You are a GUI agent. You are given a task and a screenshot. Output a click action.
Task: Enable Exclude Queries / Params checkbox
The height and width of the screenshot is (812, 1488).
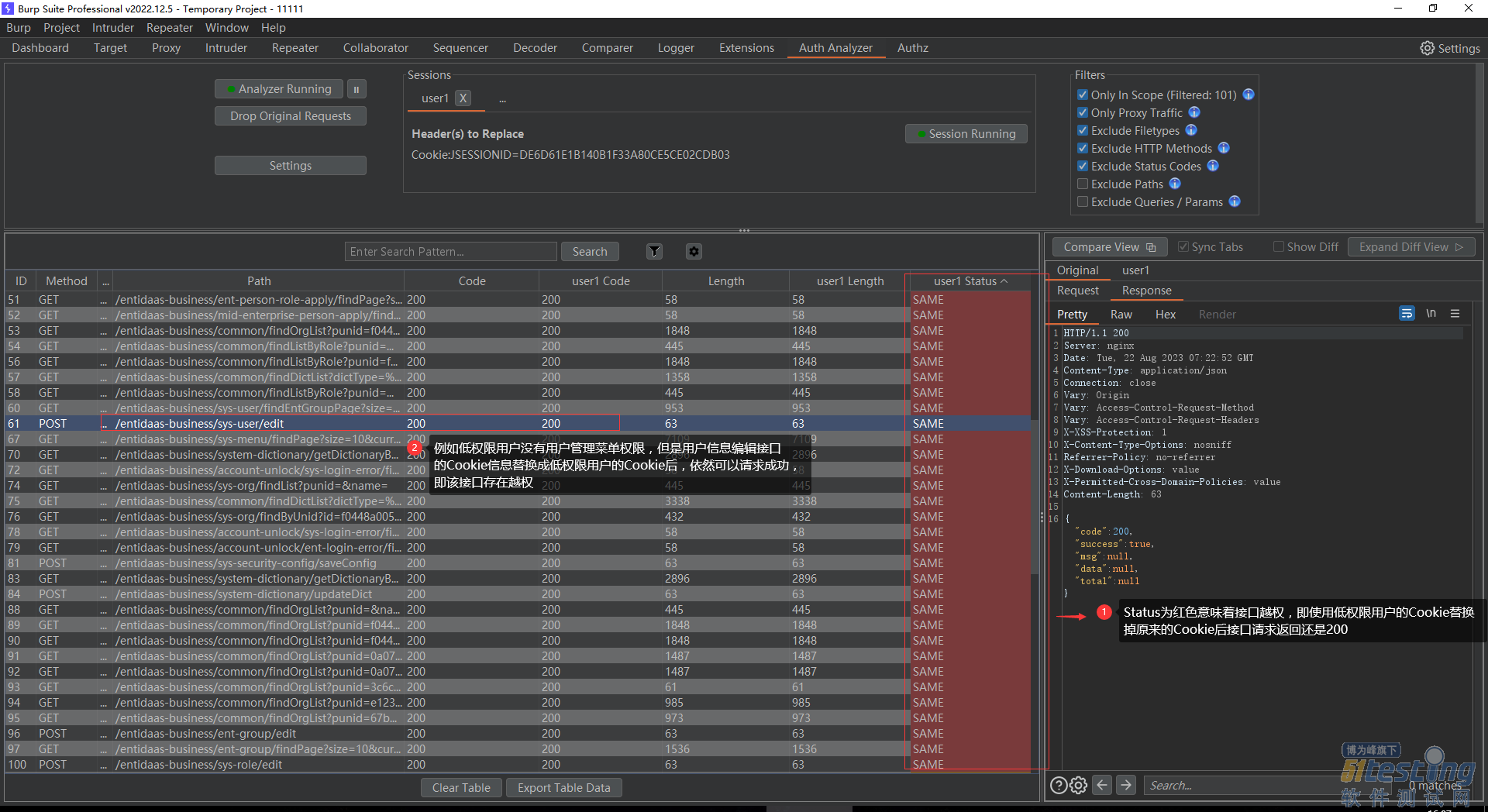(x=1083, y=201)
